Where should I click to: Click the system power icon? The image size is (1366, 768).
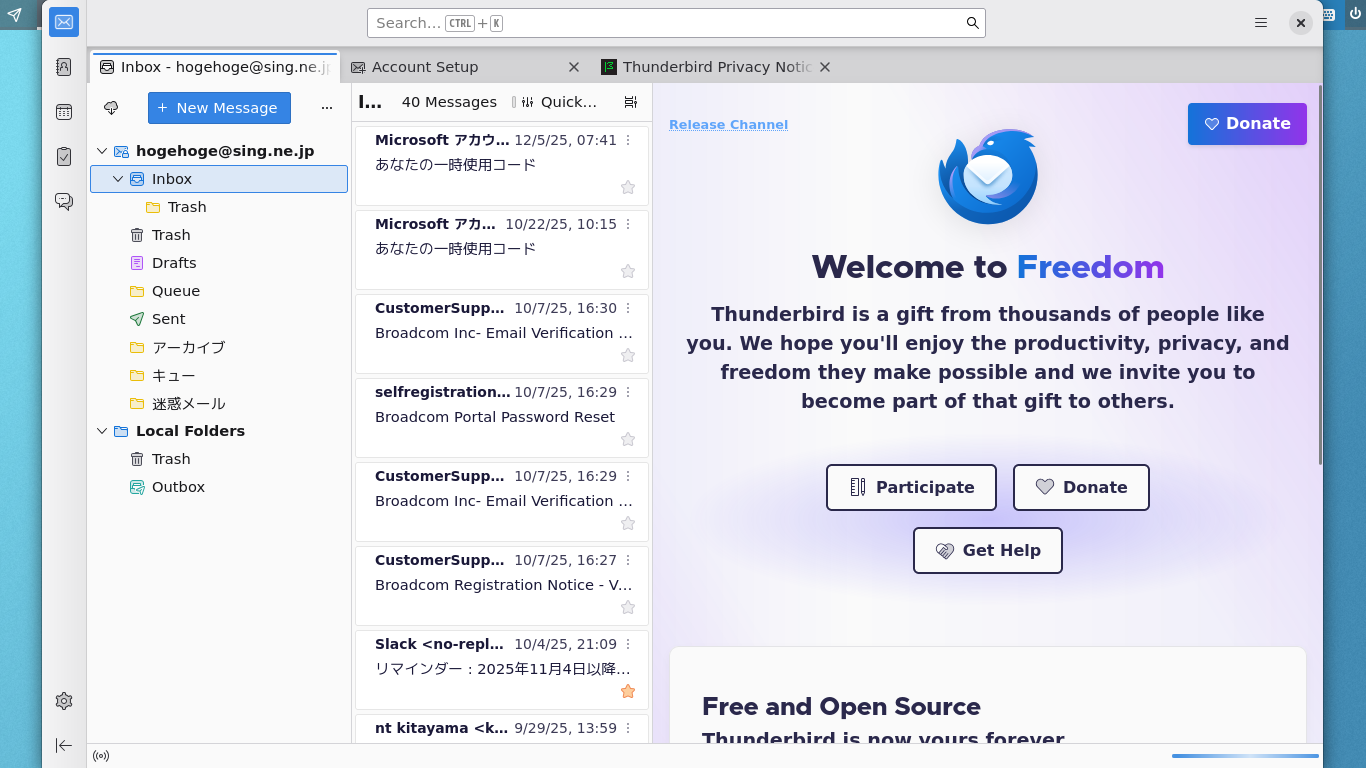(x=1355, y=14)
